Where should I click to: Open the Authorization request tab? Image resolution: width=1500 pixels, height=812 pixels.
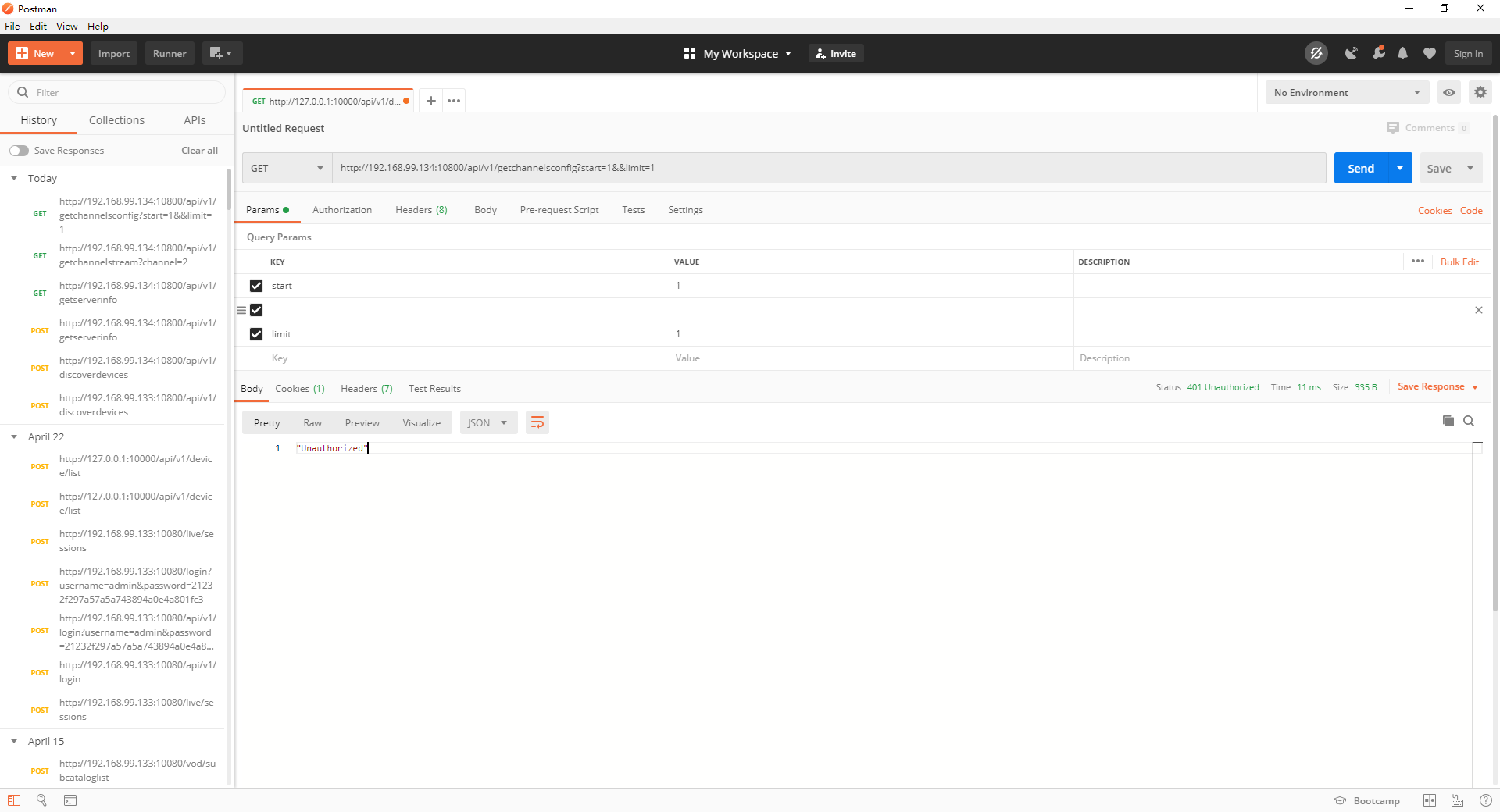[342, 209]
